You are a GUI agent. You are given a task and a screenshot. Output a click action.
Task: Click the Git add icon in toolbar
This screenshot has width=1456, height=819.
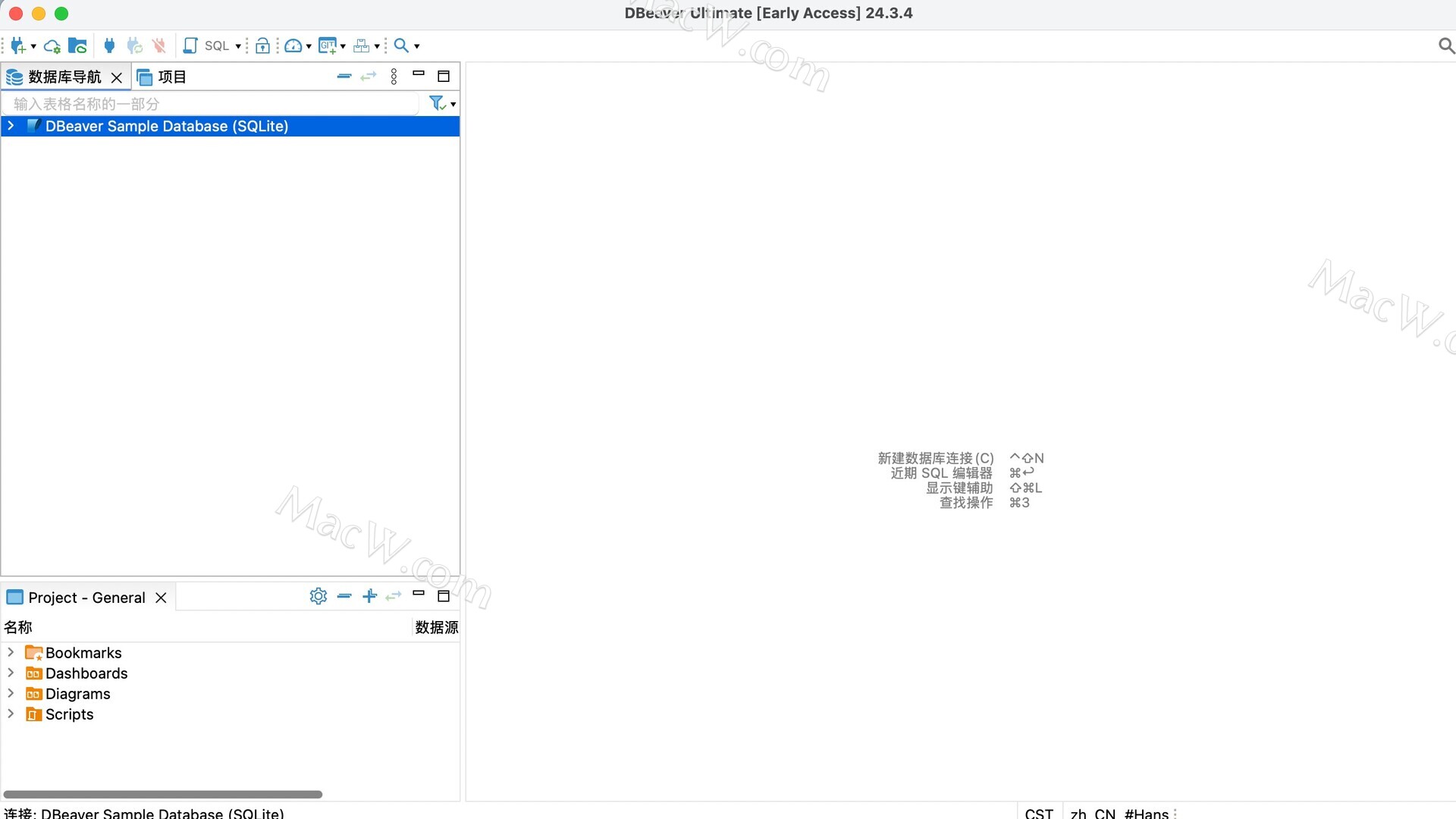click(328, 46)
